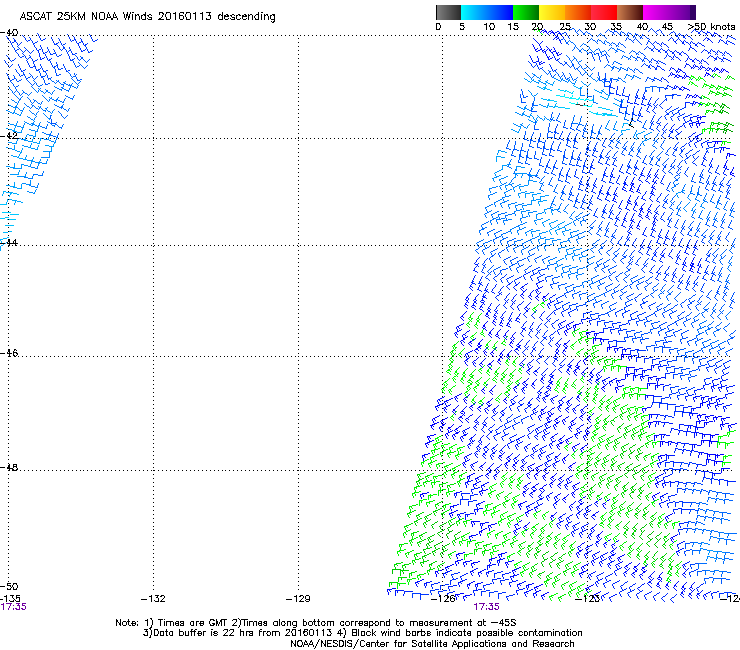The image size is (740, 650).
Task: Click the longitude label '-126'
Action: click(x=443, y=599)
